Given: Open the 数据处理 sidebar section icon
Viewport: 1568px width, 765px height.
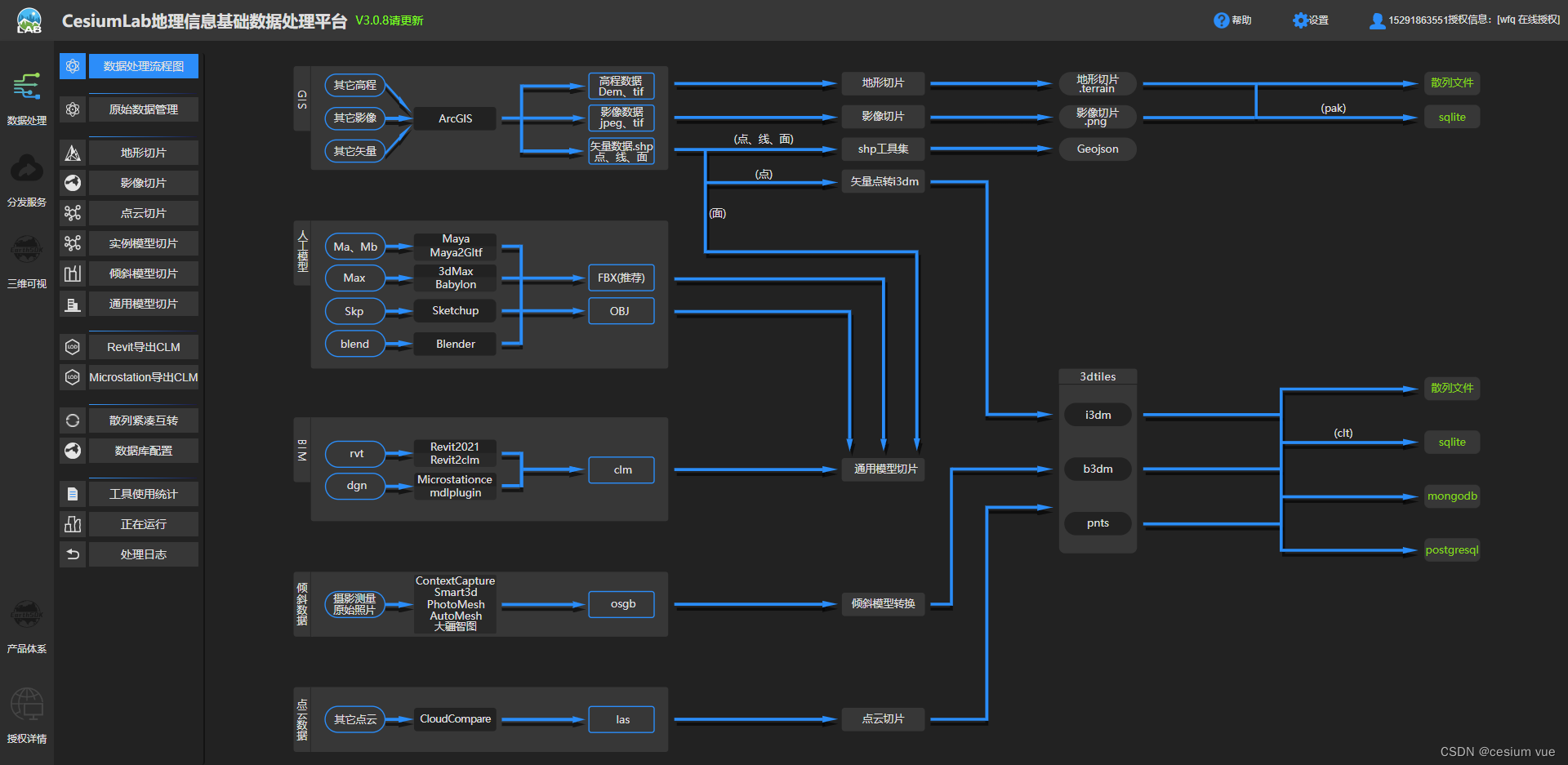Looking at the screenshot, I should pyautogui.click(x=27, y=87).
